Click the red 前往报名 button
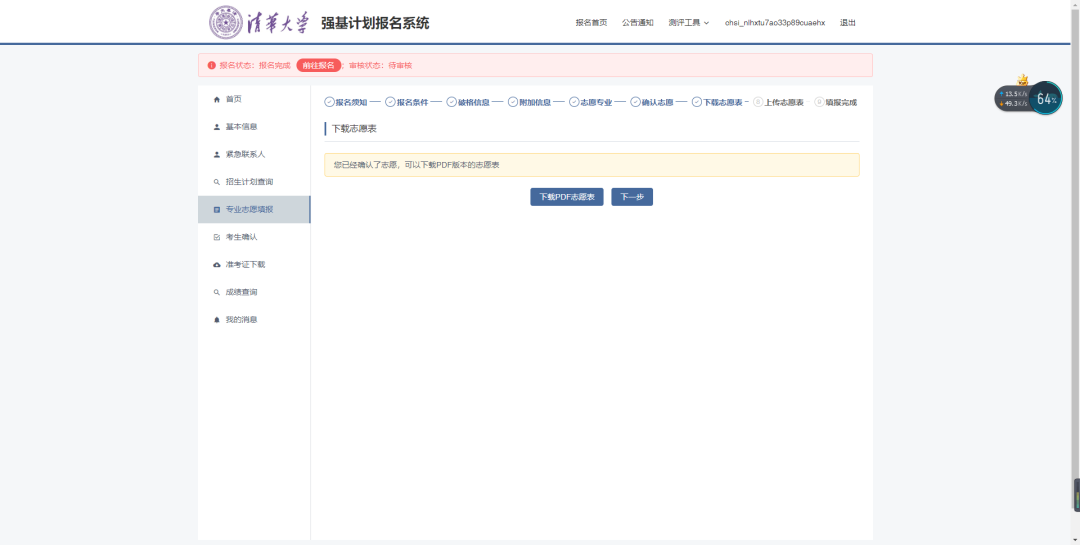The height and width of the screenshot is (545, 1080). tap(319, 65)
